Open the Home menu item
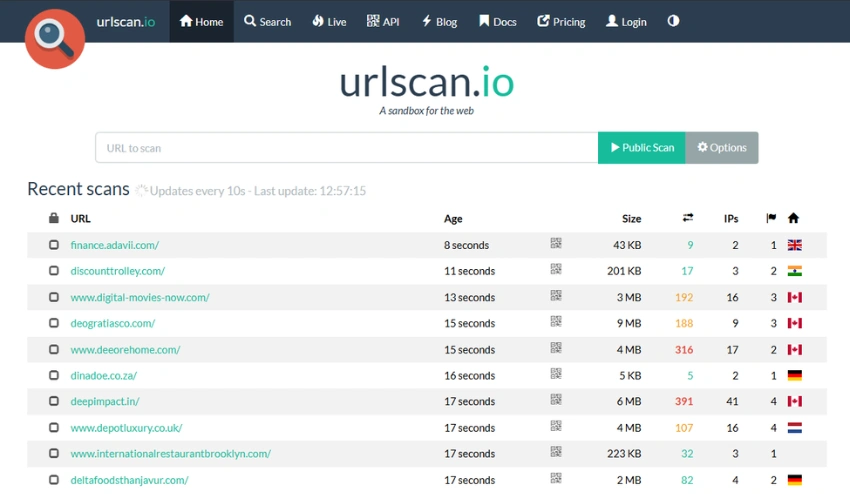Image resolution: width=850 pixels, height=494 pixels. point(201,22)
